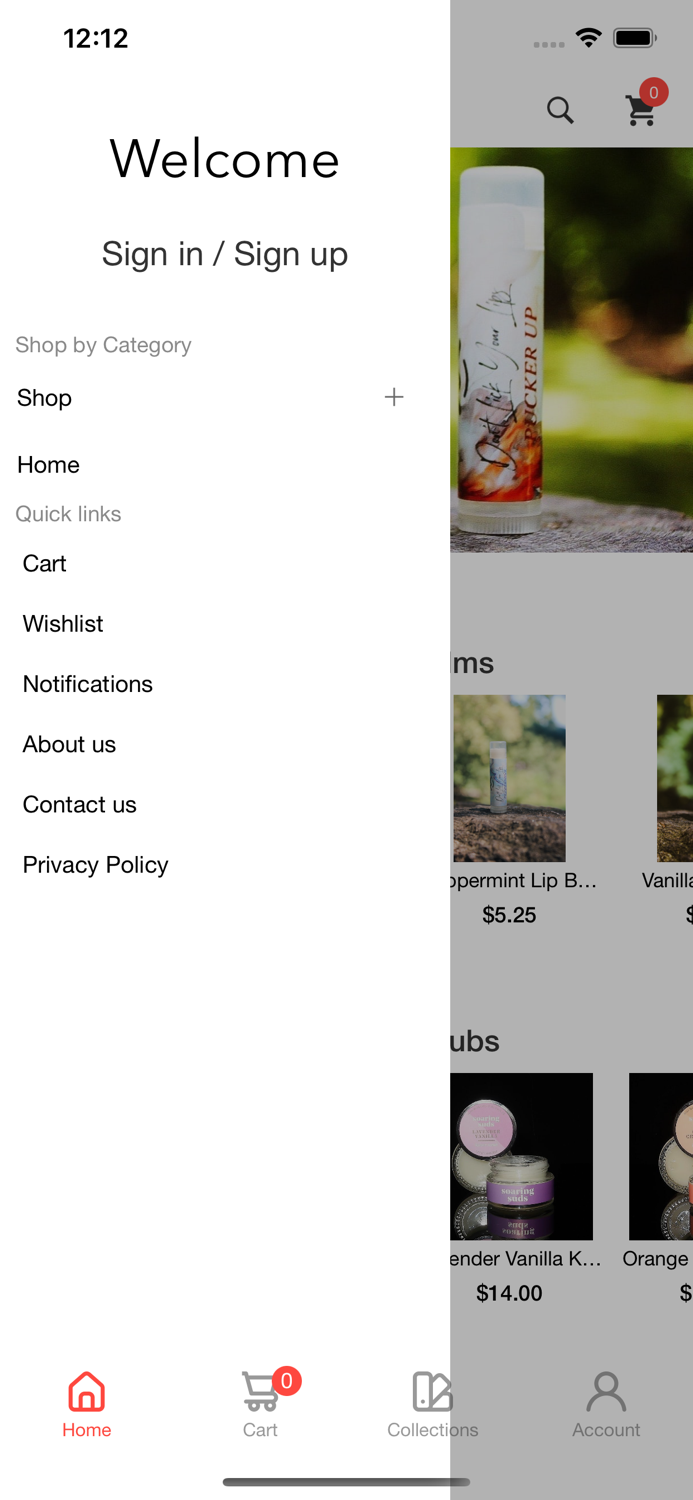The image size is (693, 1500).
Task: Open the search magnifier icon
Action: 560,110
